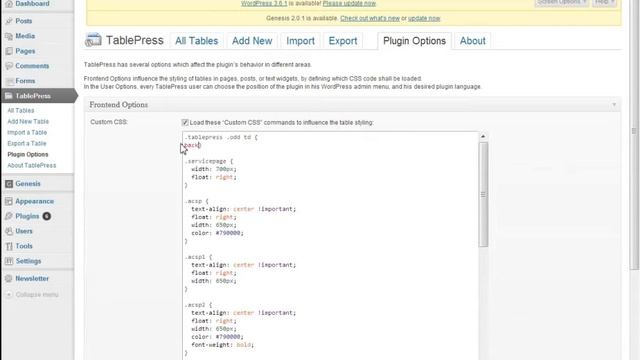This screenshot has height=360, width=640.
Task: Click the Export a Table submenu link
Action: tap(27, 144)
